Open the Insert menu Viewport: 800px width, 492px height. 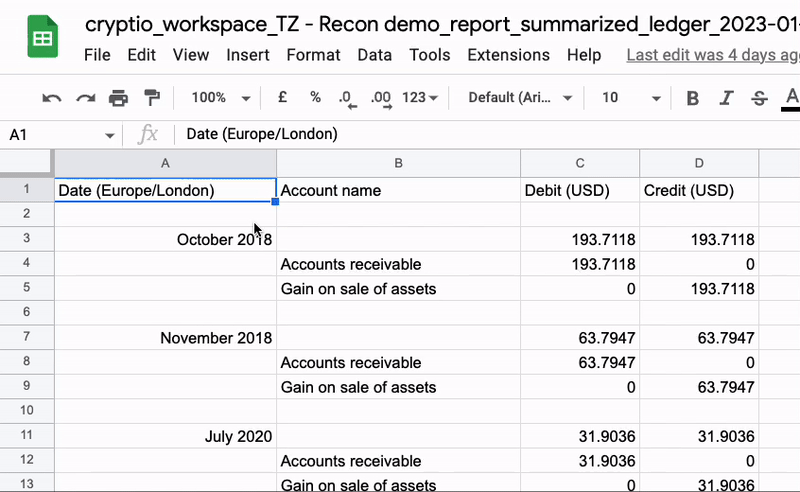tap(247, 55)
